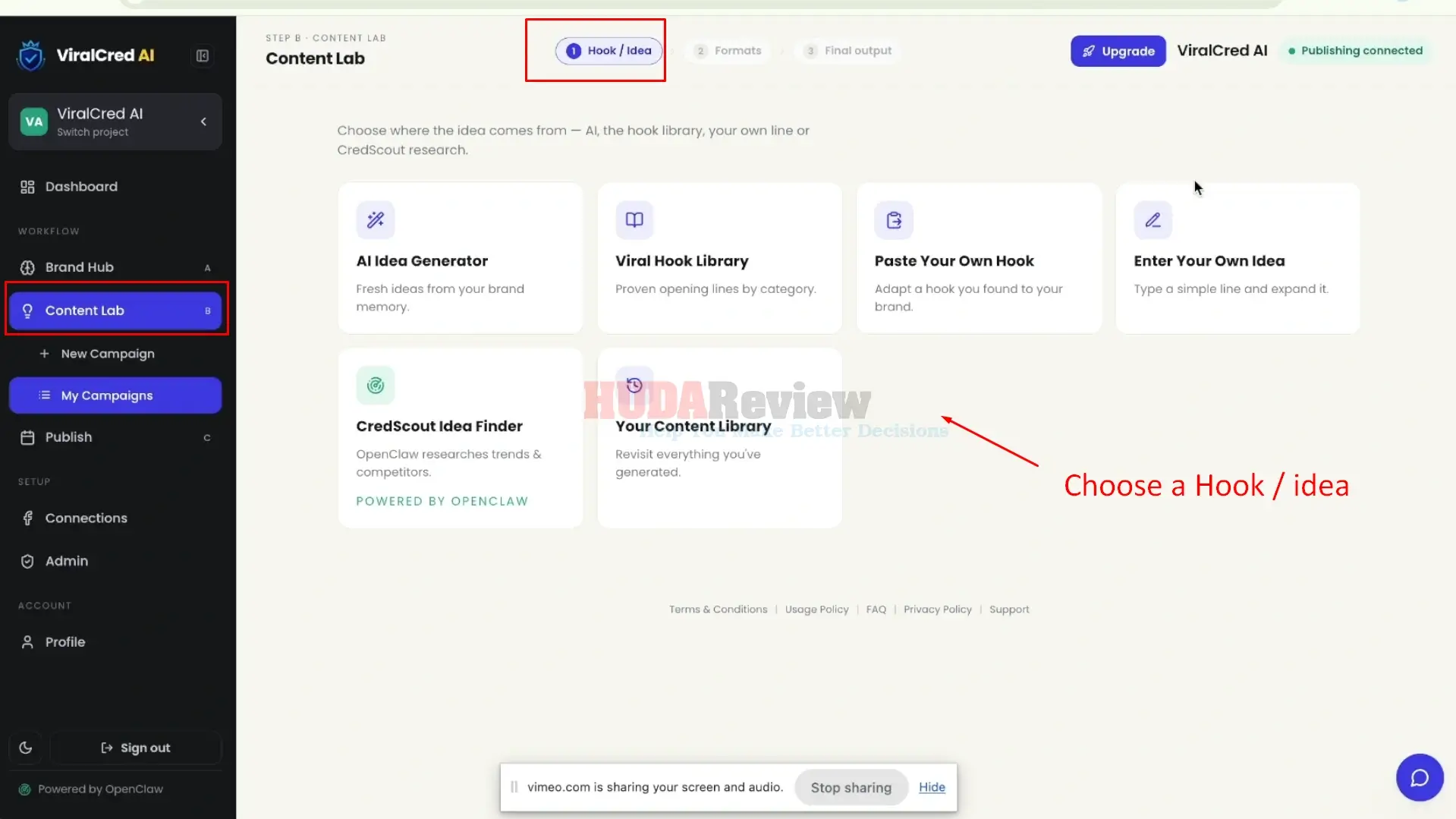
Task: Toggle dark mode with the moon icon
Action: pyautogui.click(x=26, y=748)
